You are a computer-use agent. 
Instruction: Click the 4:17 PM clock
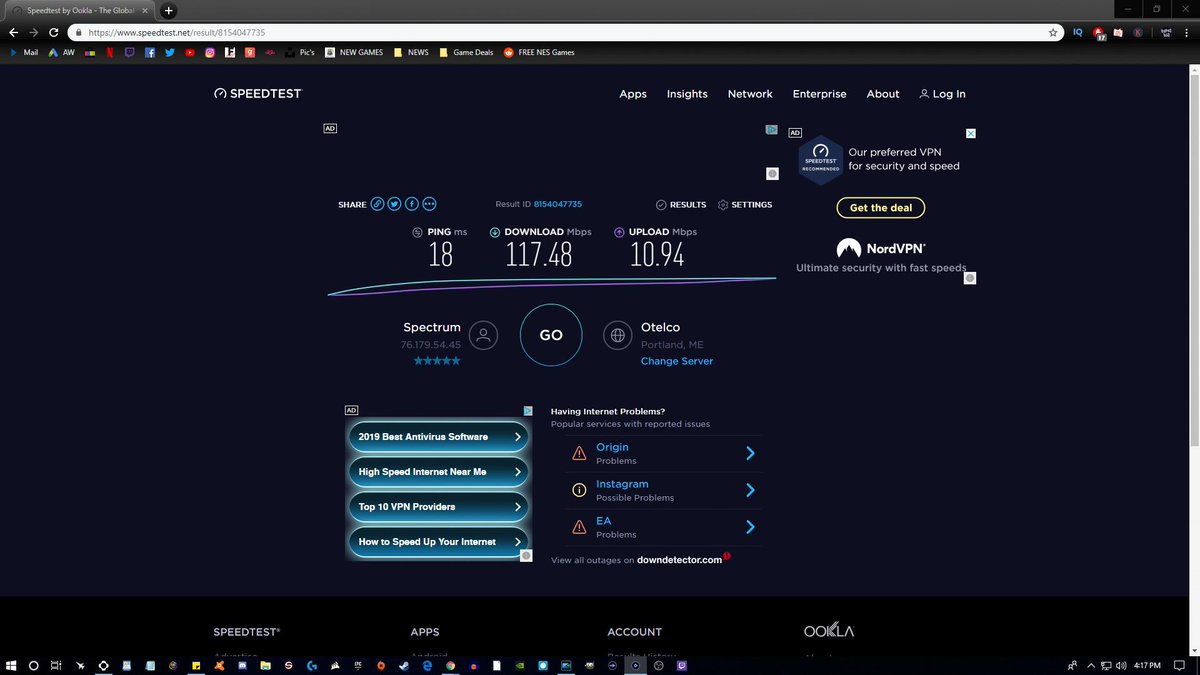click(x=1147, y=665)
